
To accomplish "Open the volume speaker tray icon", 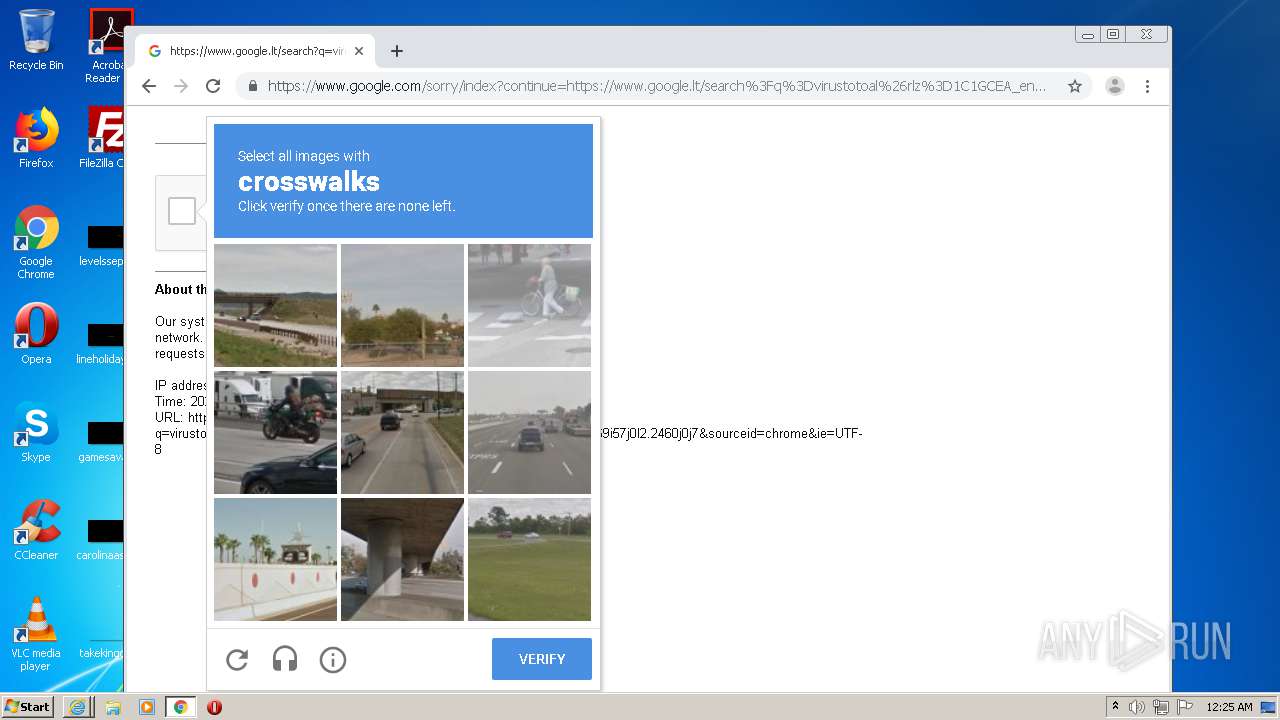I will pos(1137,707).
